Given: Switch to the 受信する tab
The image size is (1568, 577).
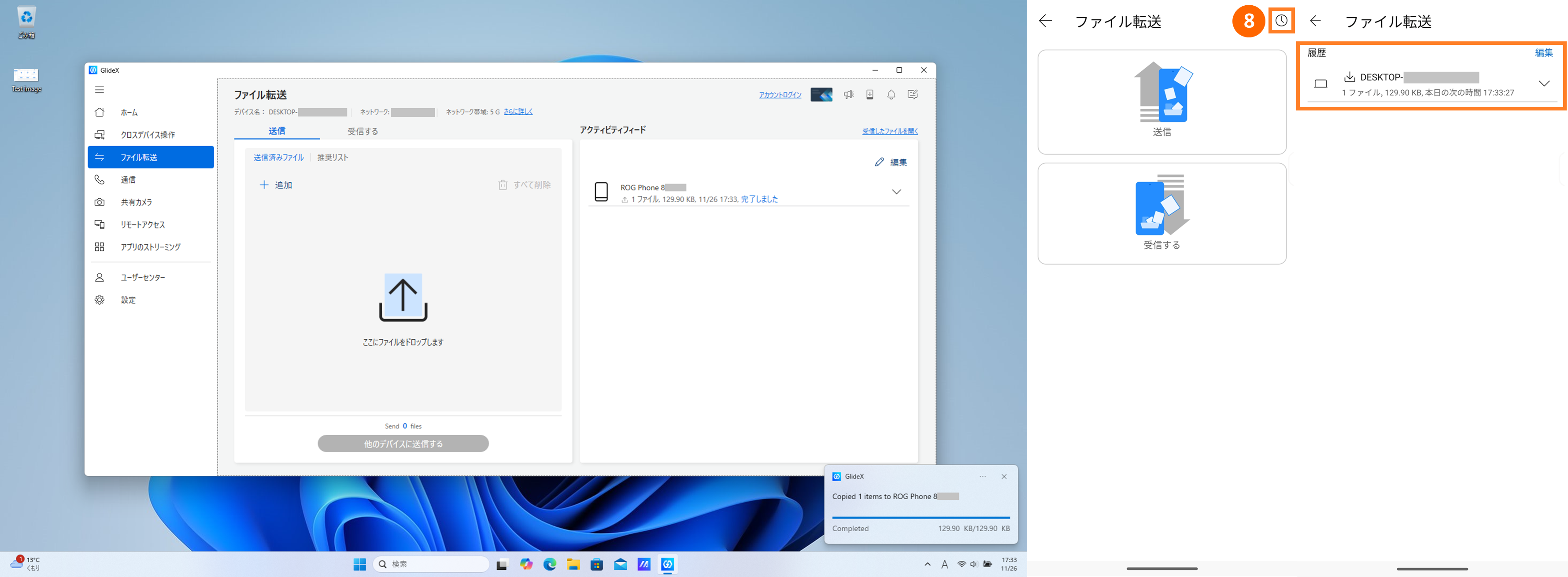Looking at the screenshot, I should (363, 131).
